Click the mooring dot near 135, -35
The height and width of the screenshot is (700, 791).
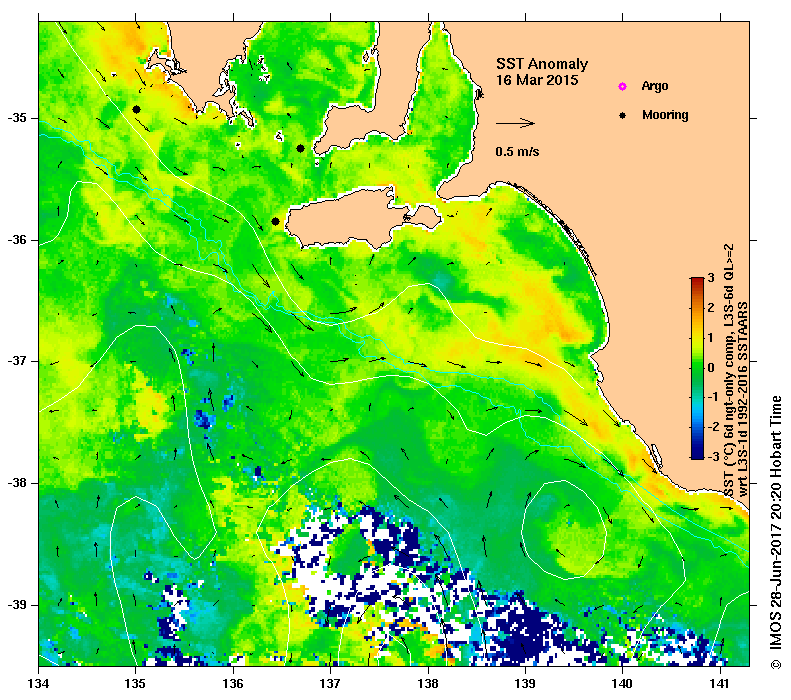click(x=136, y=109)
